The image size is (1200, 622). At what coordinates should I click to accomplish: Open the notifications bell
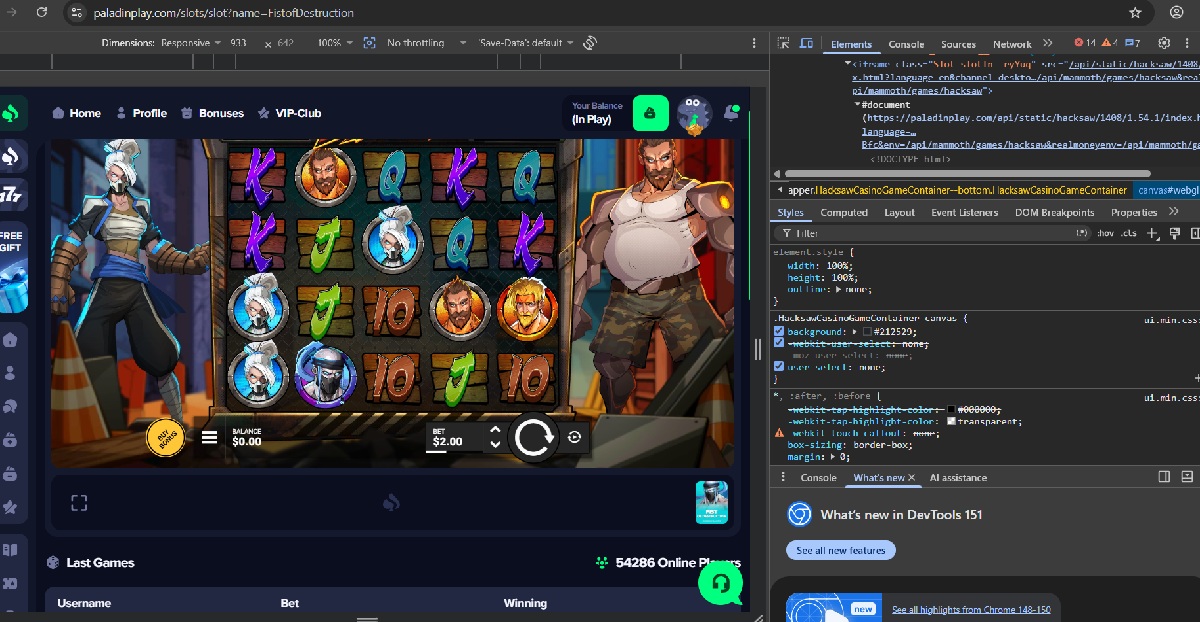tap(730, 113)
